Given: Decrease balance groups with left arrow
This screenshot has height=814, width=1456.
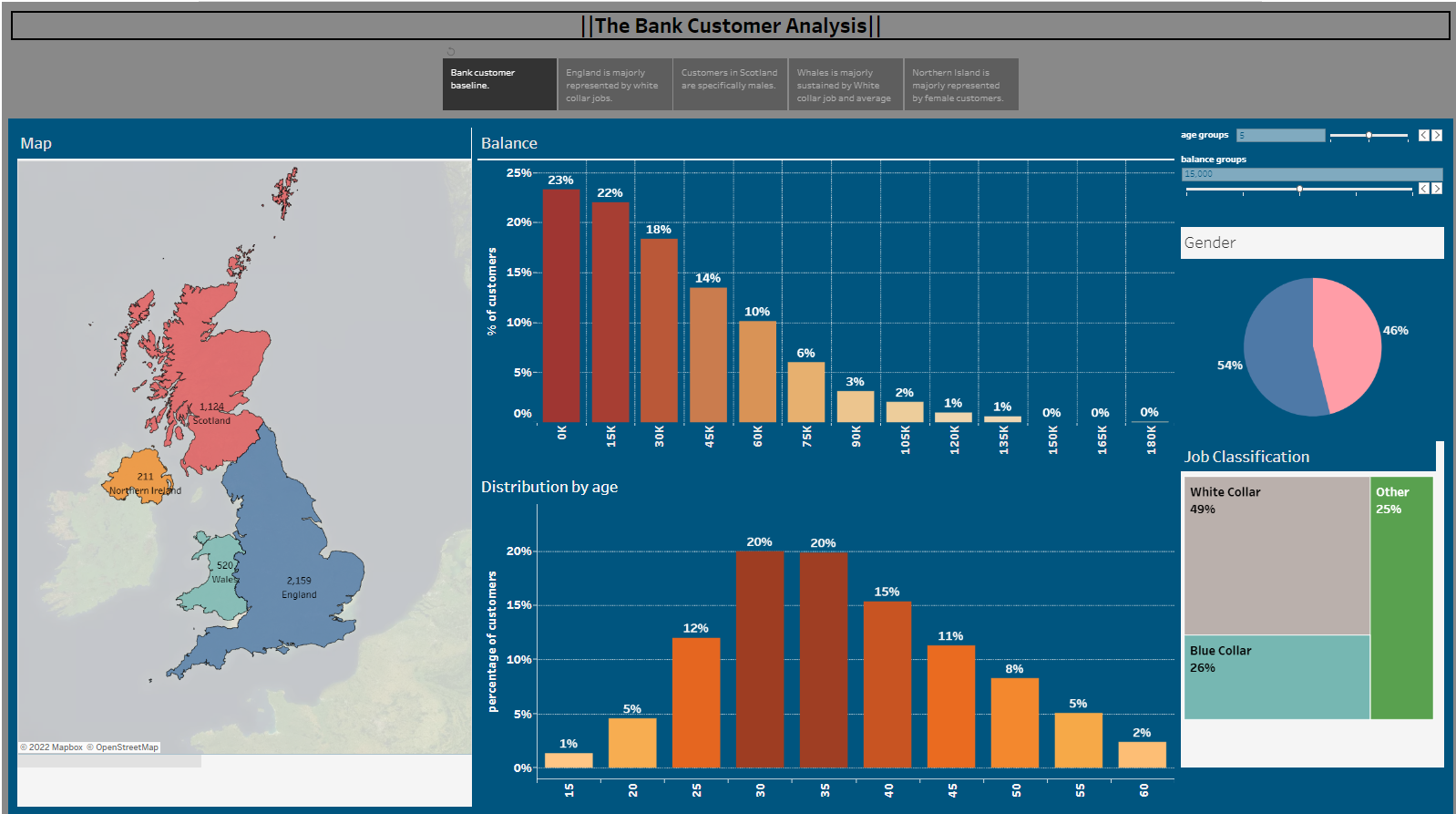Looking at the screenshot, I should coord(1424,189).
